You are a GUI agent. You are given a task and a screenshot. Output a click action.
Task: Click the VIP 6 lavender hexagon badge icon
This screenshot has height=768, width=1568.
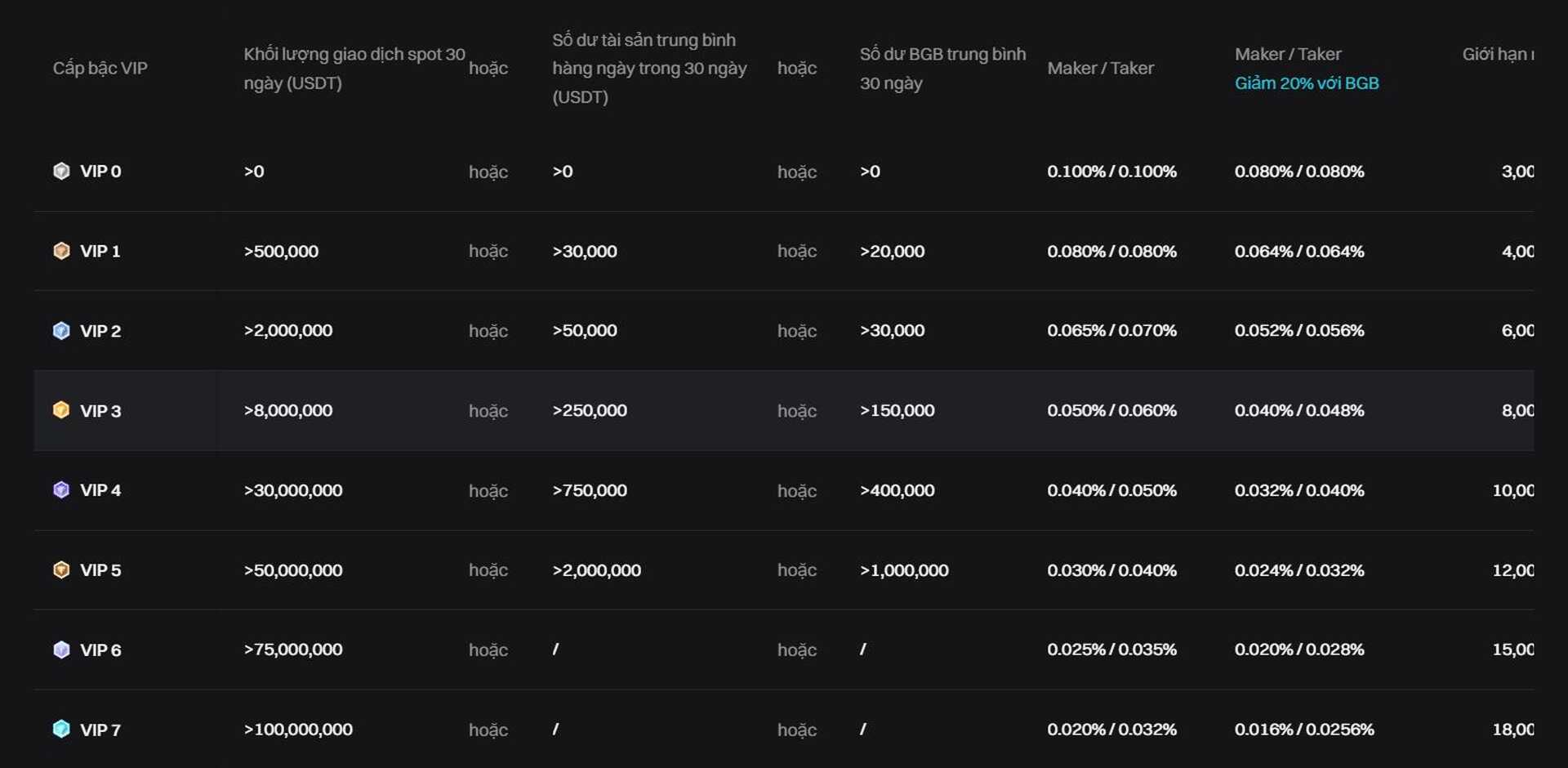(61, 650)
